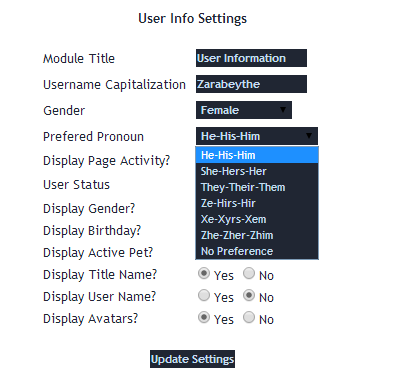419x383 pixels.
Task: Select Yes for Display Title Name
Action: [x=204, y=274]
